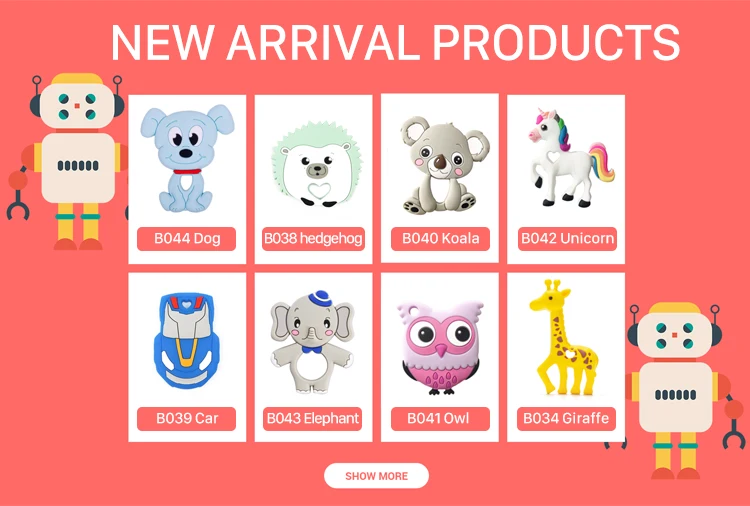Choose the B039 Car label button
The width and height of the screenshot is (750, 506).
point(187,418)
